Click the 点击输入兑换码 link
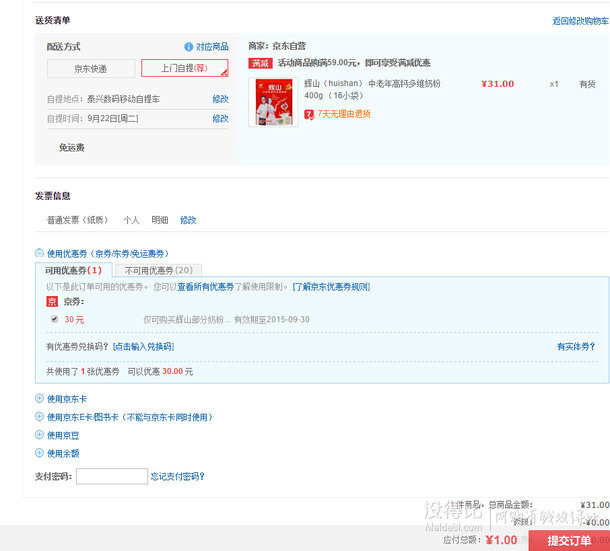610x551 pixels. point(143,347)
